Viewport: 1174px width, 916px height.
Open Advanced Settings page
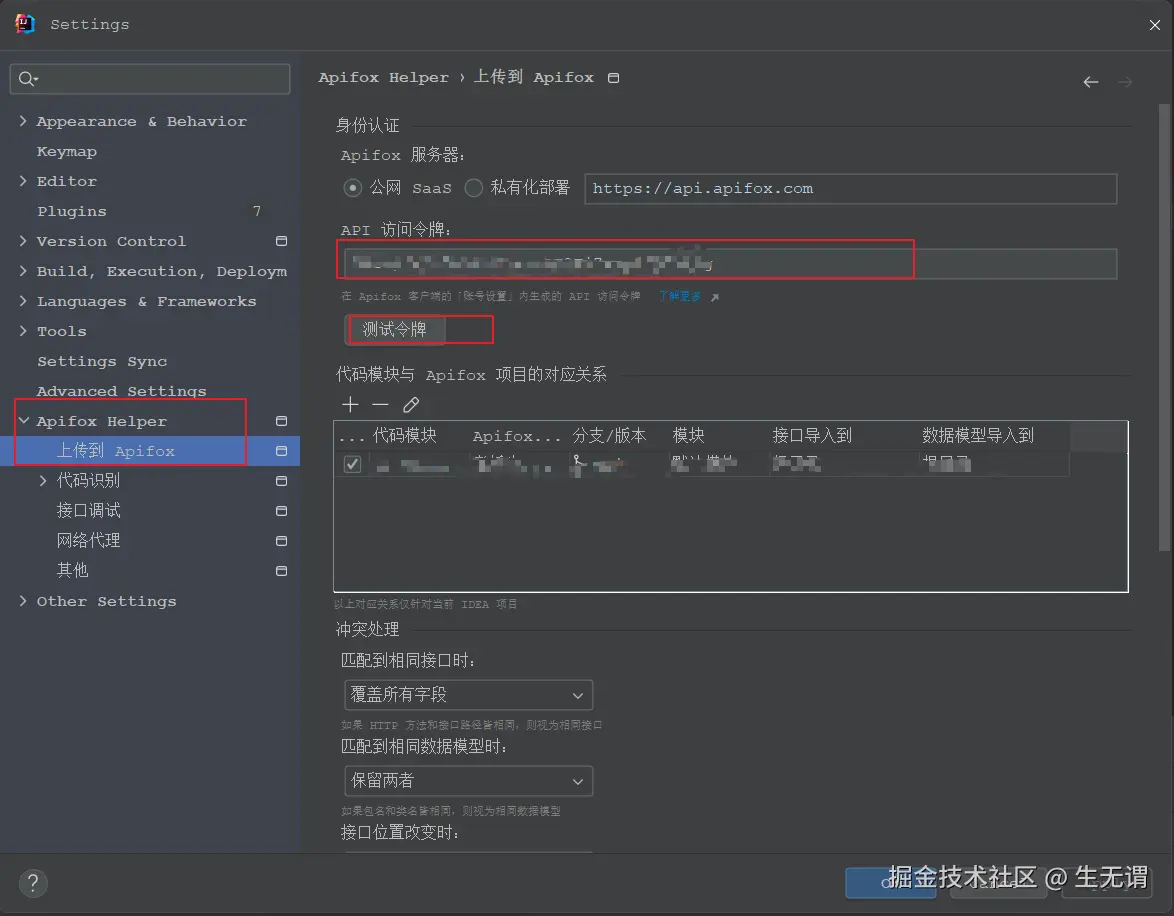pyautogui.click(x=121, y=391)
